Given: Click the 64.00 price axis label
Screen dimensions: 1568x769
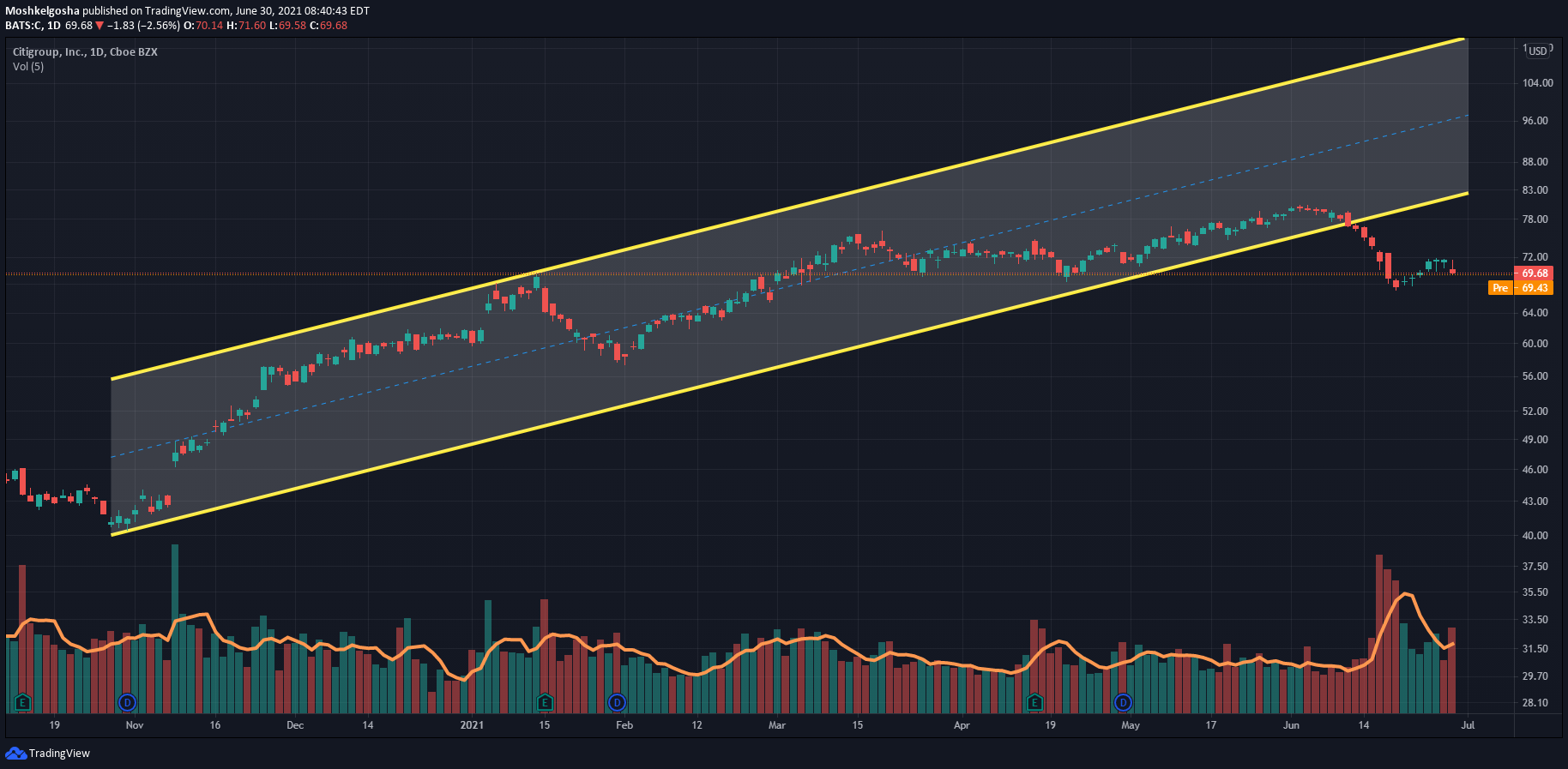Looking at the screenshot, I should pyautogui.click(x=1535, y=313).
